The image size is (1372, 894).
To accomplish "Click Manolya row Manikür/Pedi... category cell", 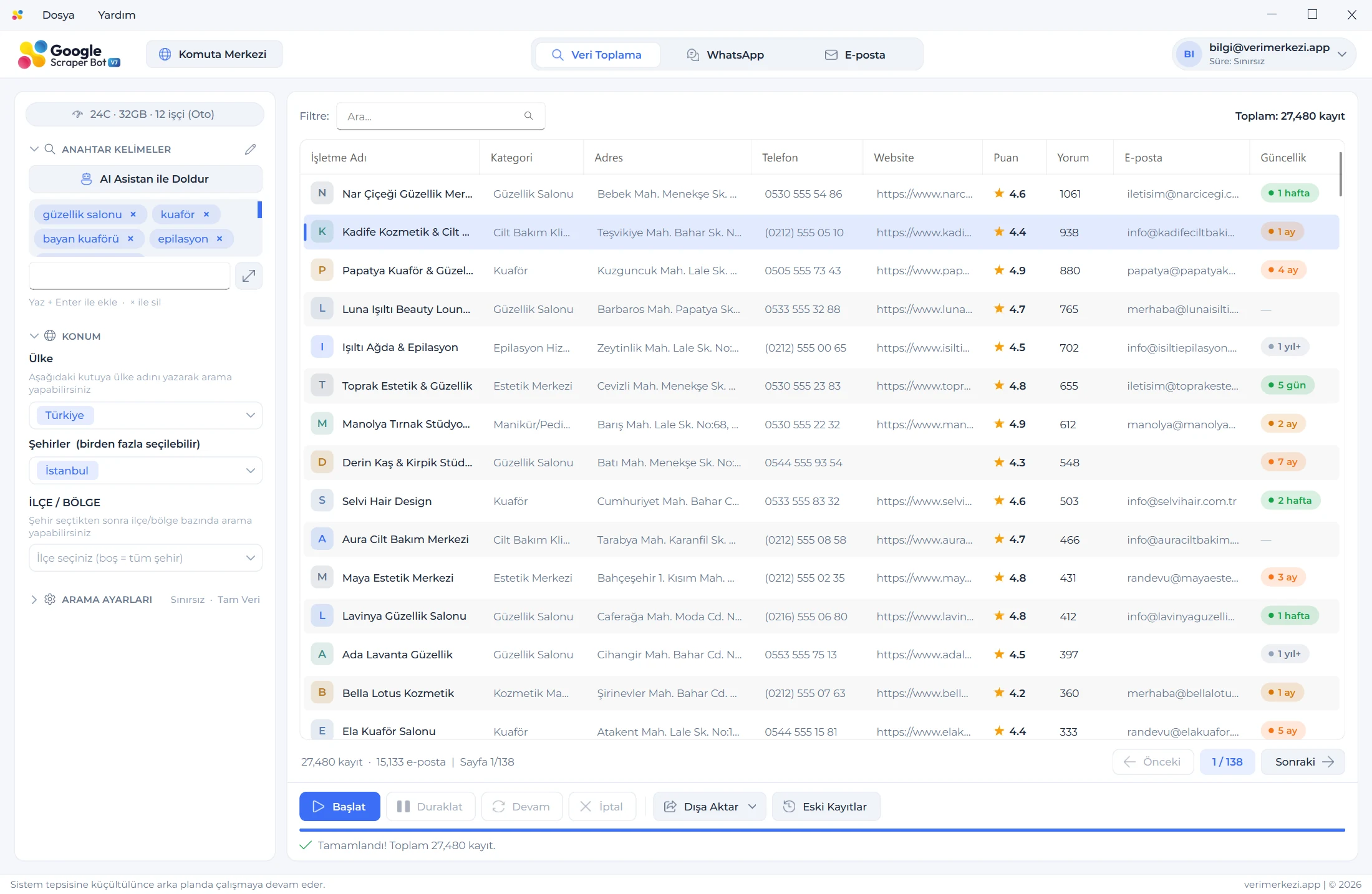I will [x=531, y=425].
